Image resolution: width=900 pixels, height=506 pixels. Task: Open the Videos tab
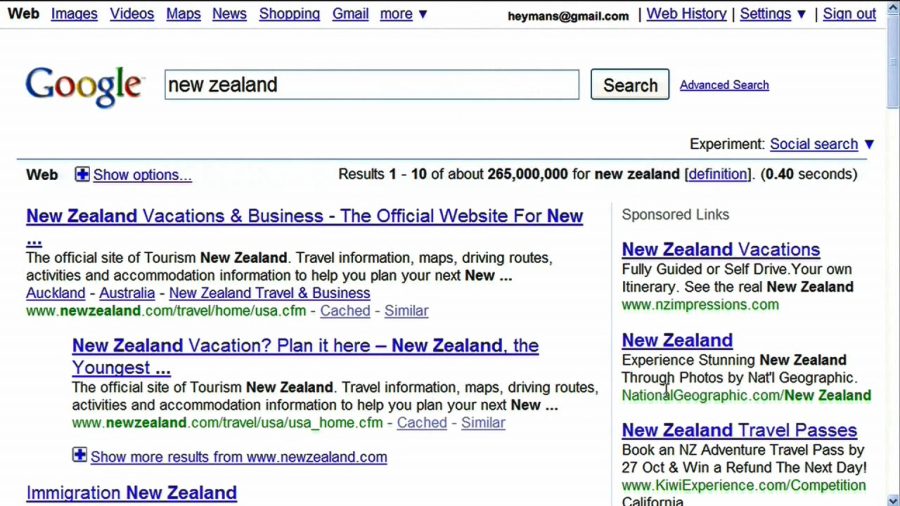[132, 14]
